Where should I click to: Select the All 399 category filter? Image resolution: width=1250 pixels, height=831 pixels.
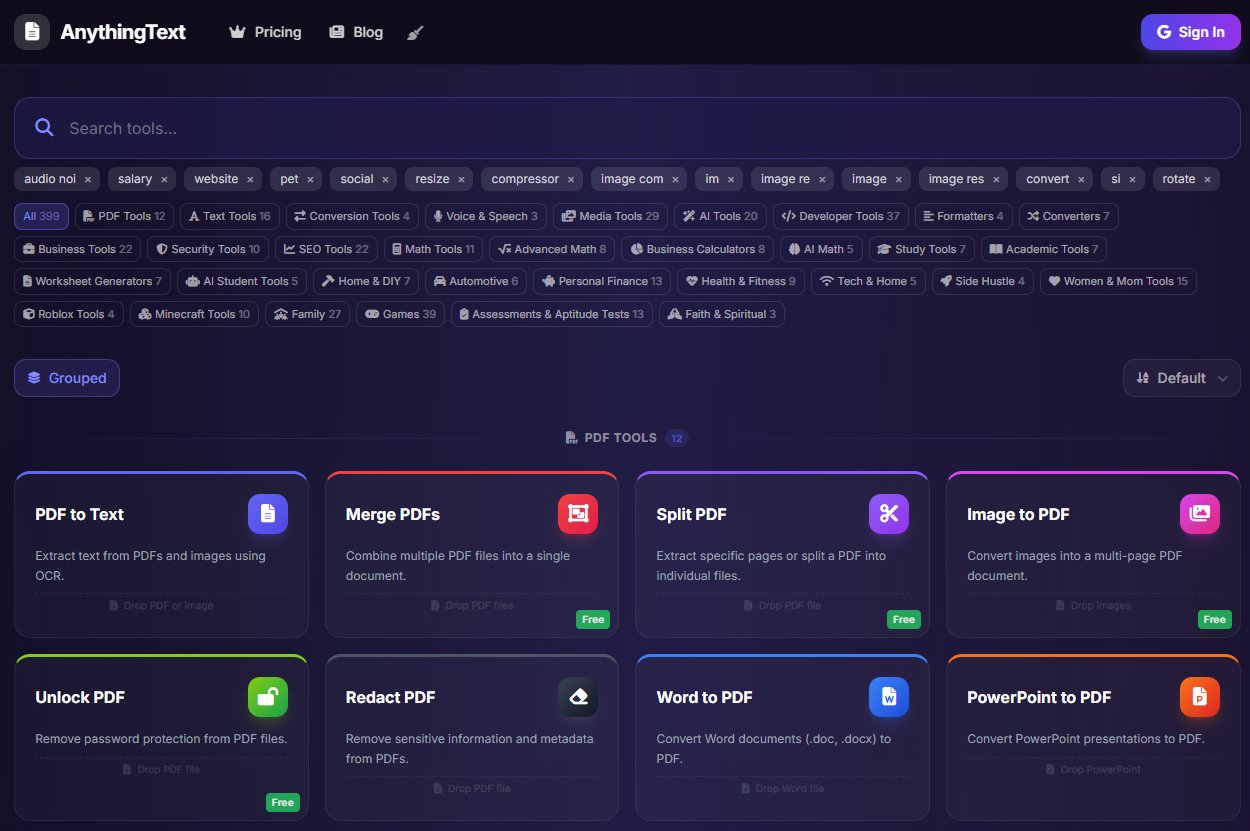(x=41, y=216)
